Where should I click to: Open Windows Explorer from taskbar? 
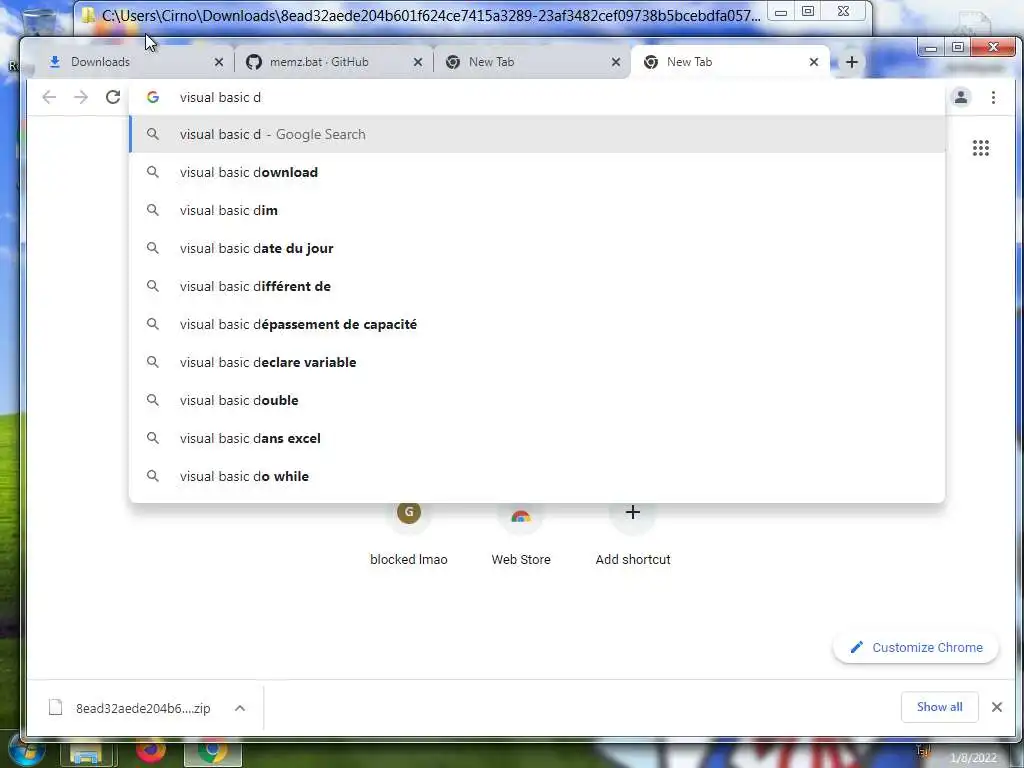86,754
